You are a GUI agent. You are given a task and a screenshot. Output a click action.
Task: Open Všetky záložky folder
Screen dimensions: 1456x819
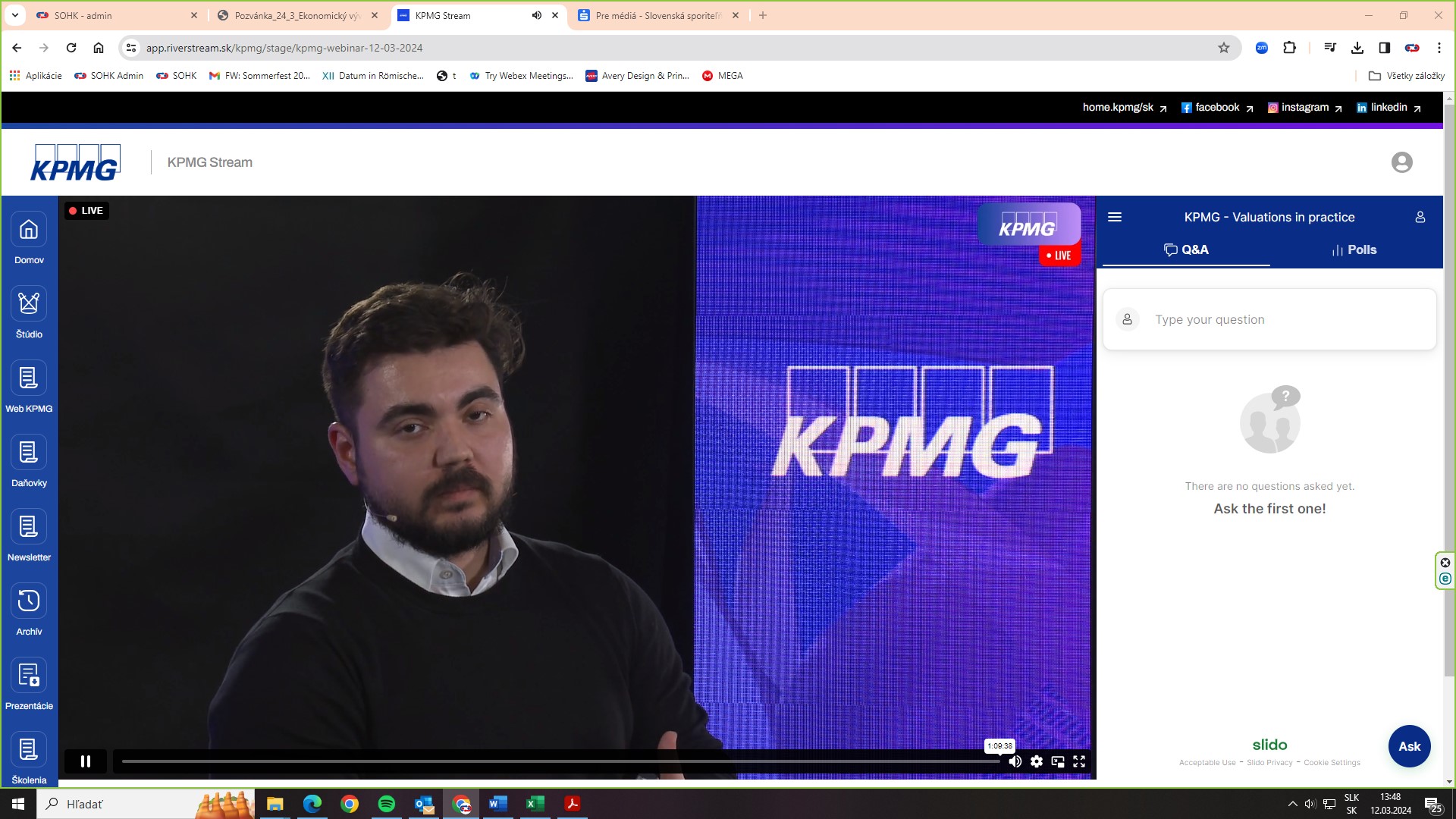click(1406, 76)
